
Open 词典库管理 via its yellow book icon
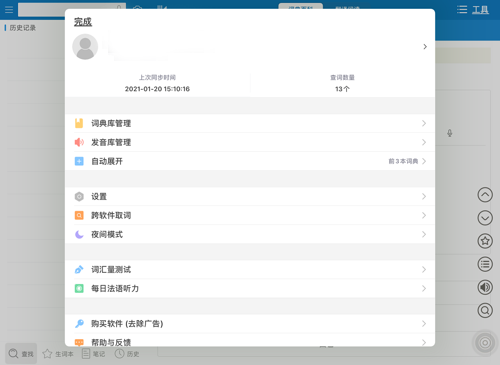pos(79,123)
